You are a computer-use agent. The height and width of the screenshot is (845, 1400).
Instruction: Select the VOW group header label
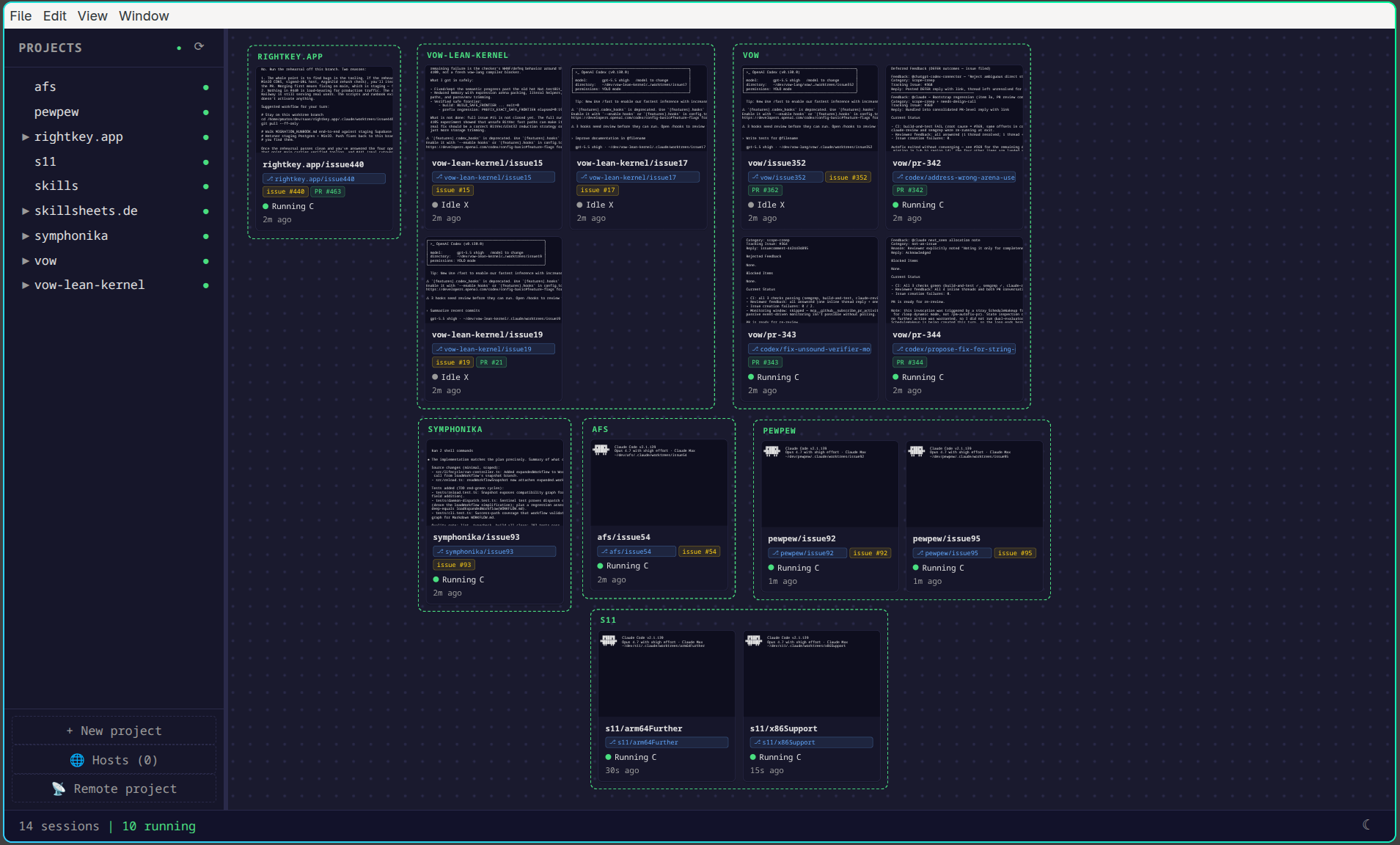[x=751, y=55]
